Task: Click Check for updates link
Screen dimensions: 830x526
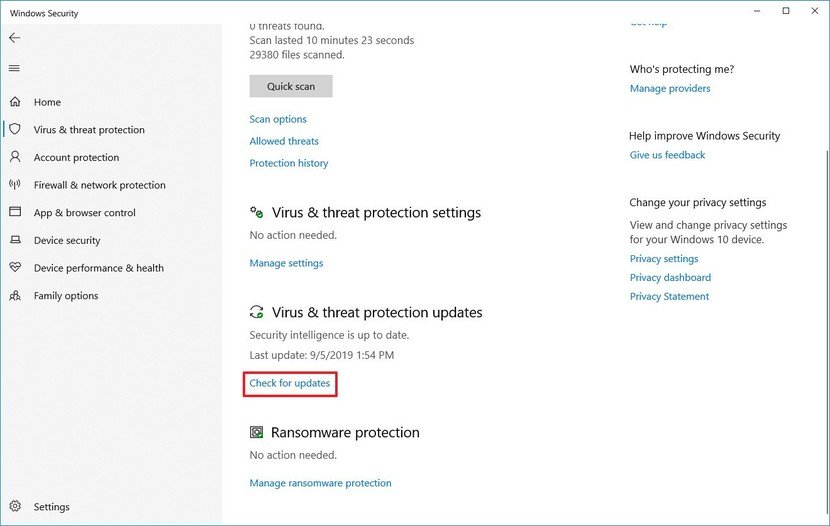Action: 290,383
